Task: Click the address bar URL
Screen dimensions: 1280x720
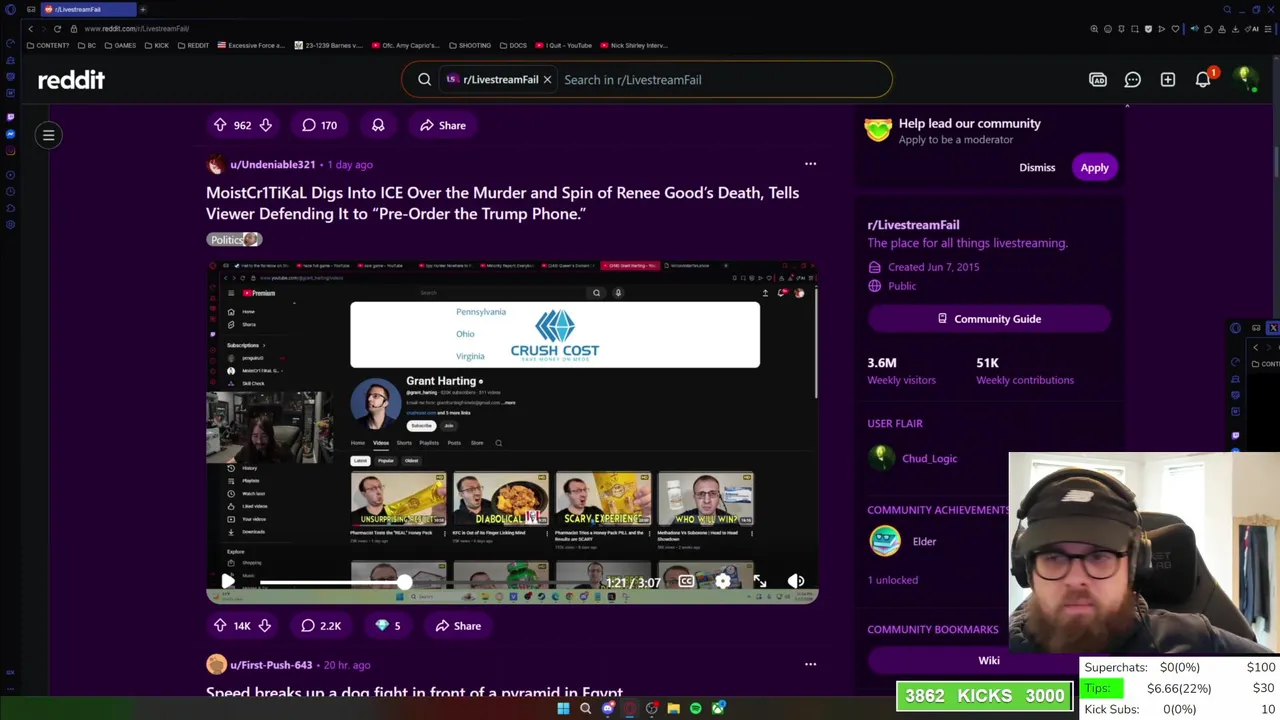Action: click(137, 29)
